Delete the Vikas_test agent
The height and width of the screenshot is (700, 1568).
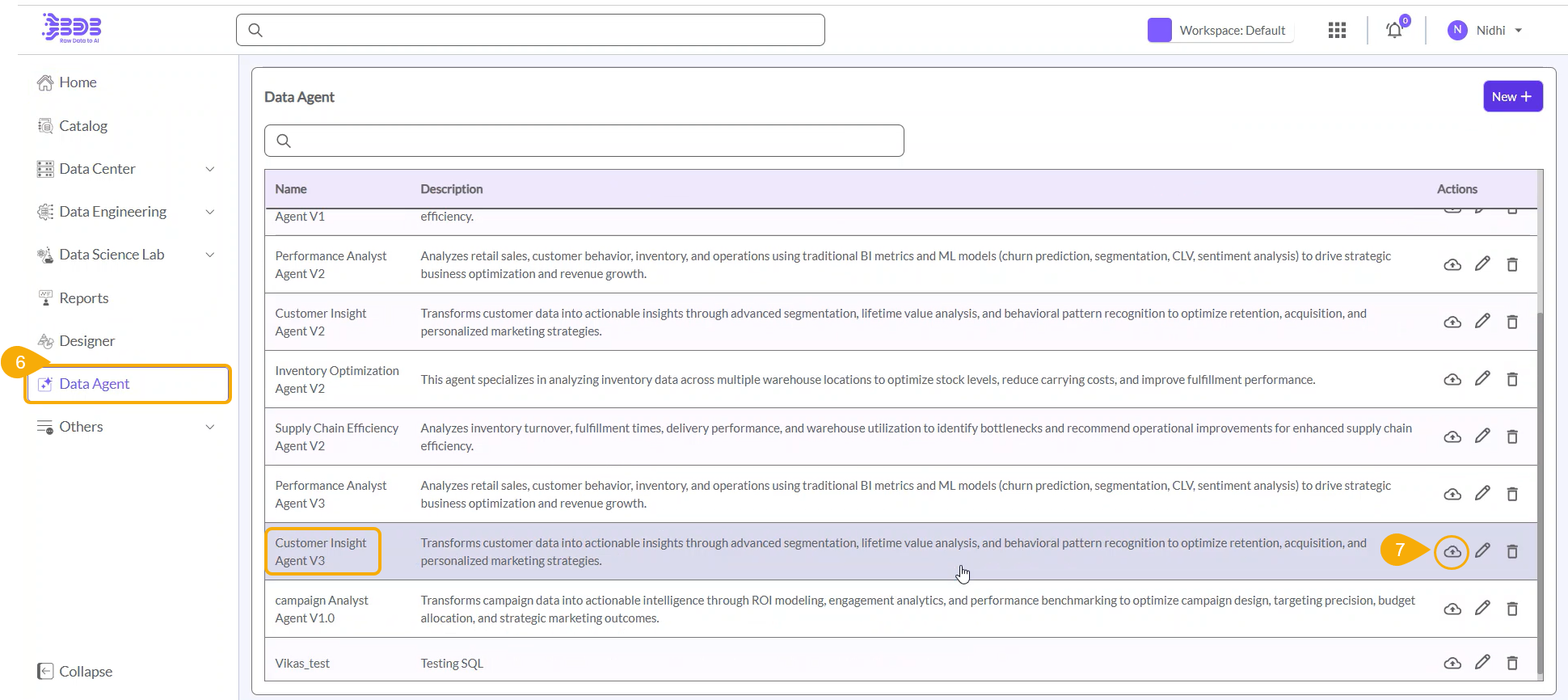click(1511, 663)
